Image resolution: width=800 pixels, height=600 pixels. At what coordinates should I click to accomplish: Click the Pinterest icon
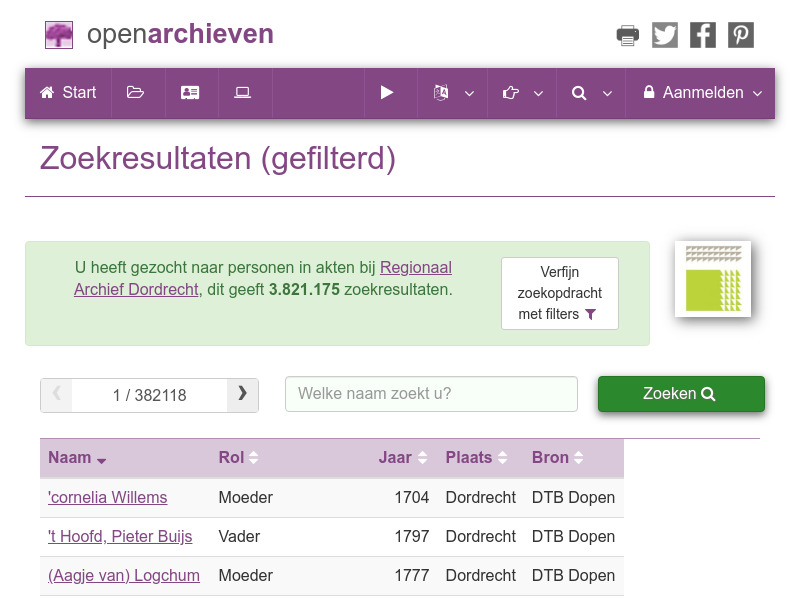click(x=740, y=34)
